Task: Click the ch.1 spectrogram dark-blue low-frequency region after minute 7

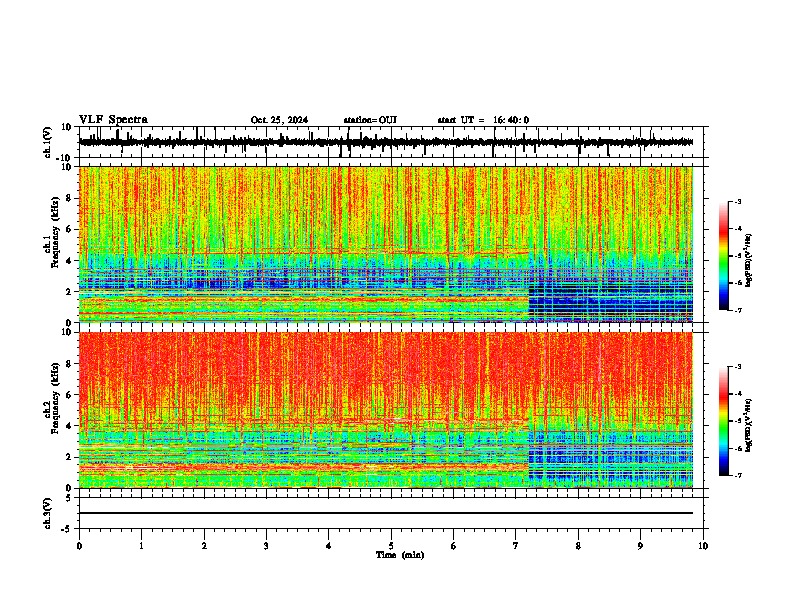Action: (x=610, y=303)
